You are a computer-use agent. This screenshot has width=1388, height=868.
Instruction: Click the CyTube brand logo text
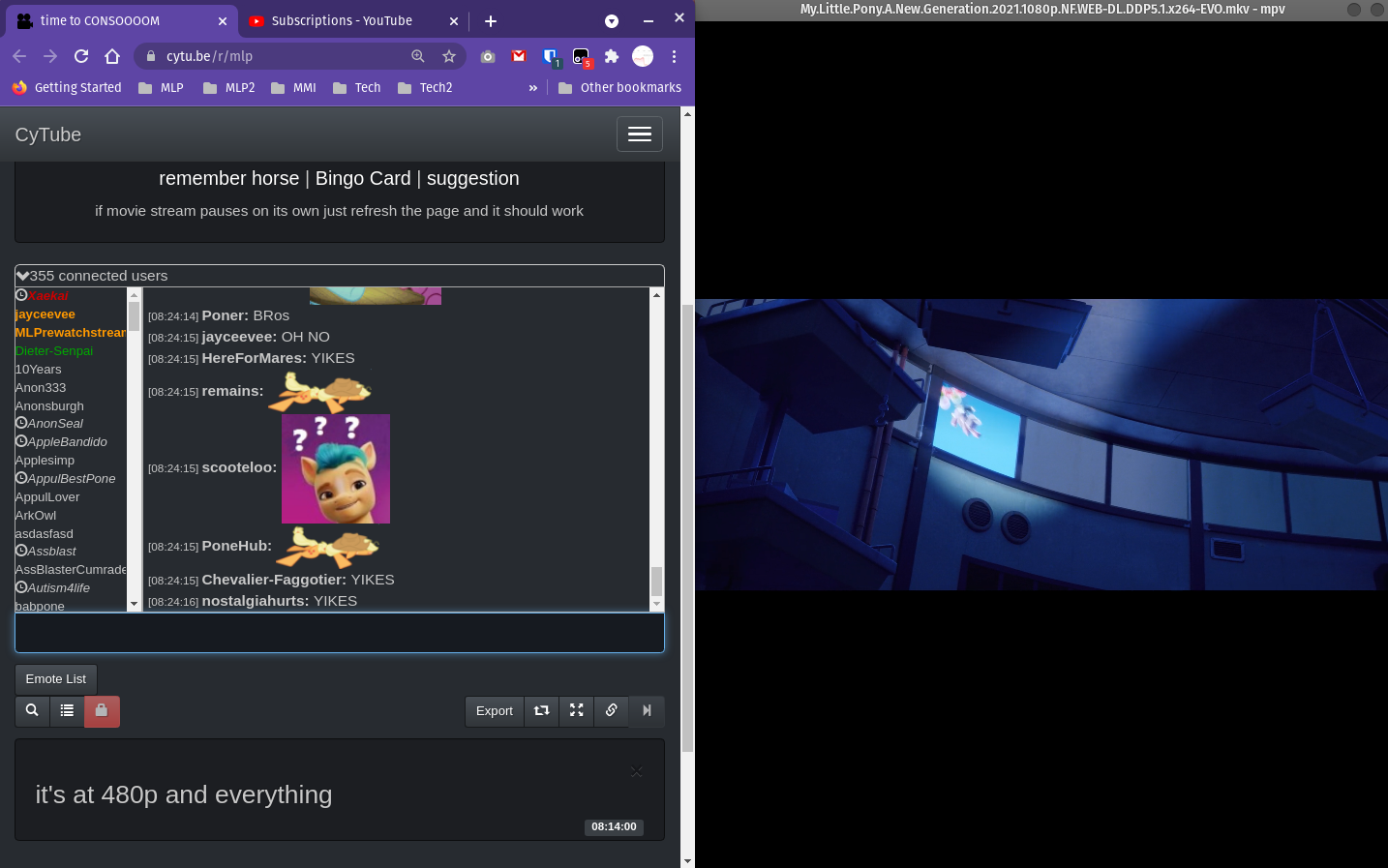coord(48,135)
